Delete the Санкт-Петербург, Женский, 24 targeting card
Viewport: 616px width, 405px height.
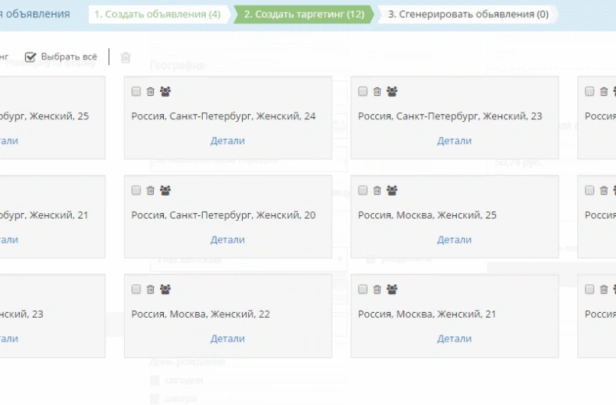(x=150, y=92)
